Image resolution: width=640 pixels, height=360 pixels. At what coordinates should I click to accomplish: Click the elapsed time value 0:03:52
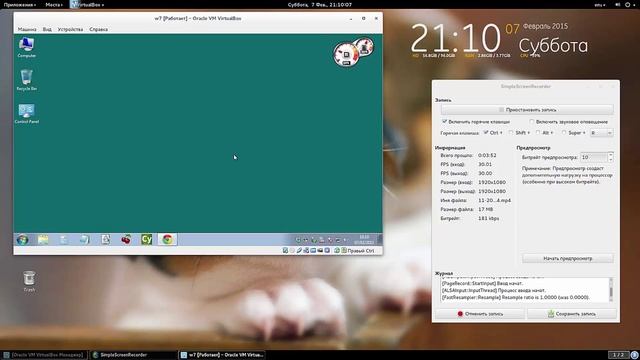[487, 156]
